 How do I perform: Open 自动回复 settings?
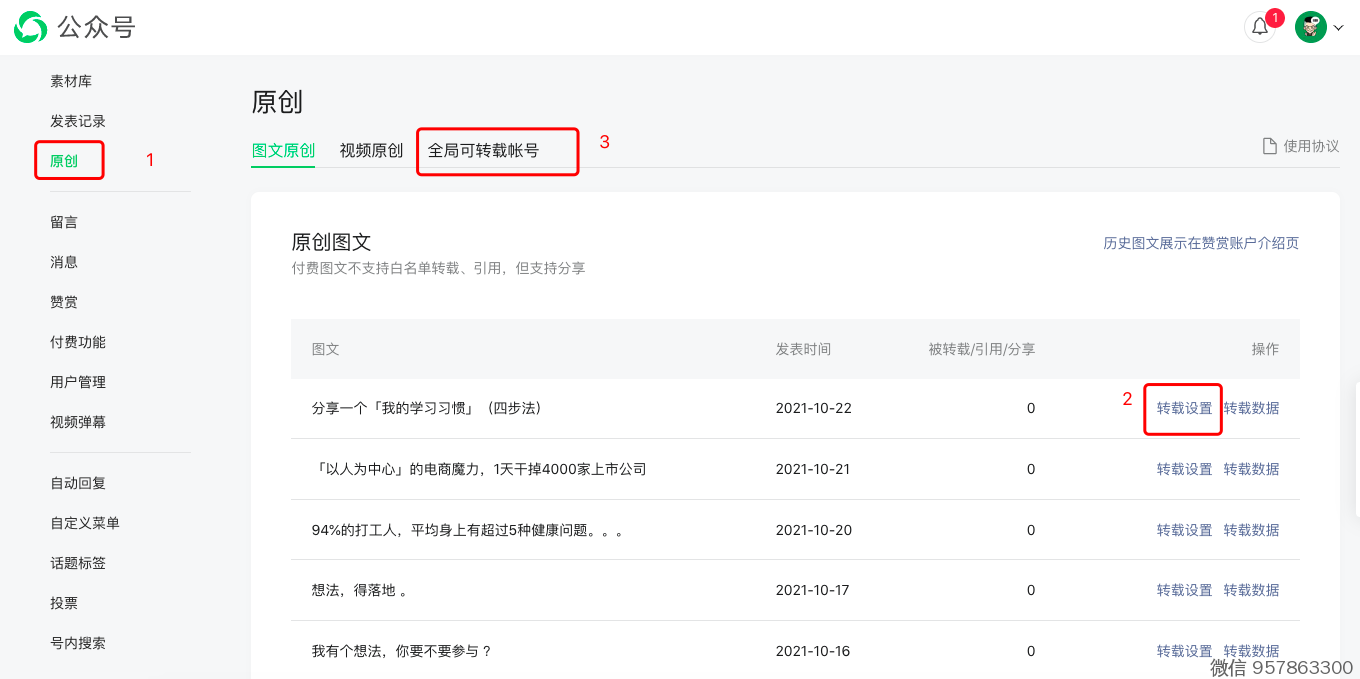(x=78, y=483)
